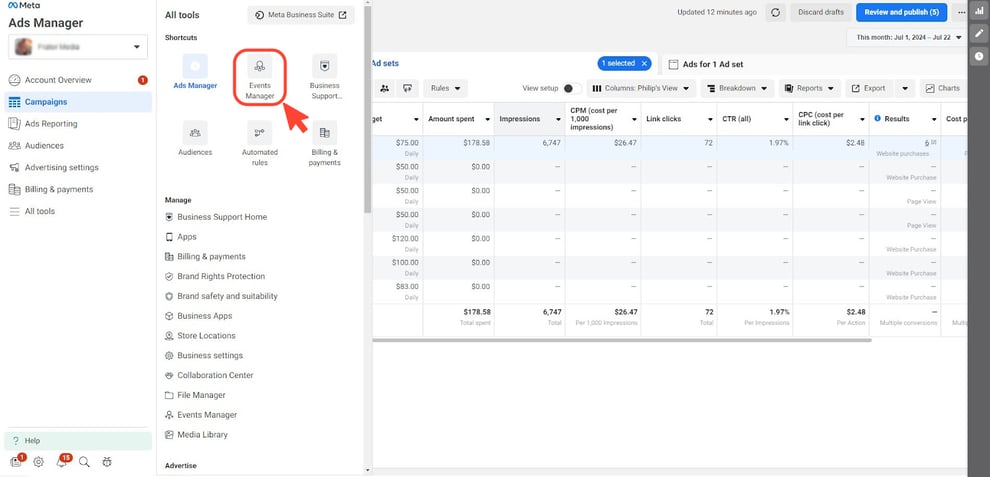
Task: Open Meta Business Suite link
Action: 301,15
